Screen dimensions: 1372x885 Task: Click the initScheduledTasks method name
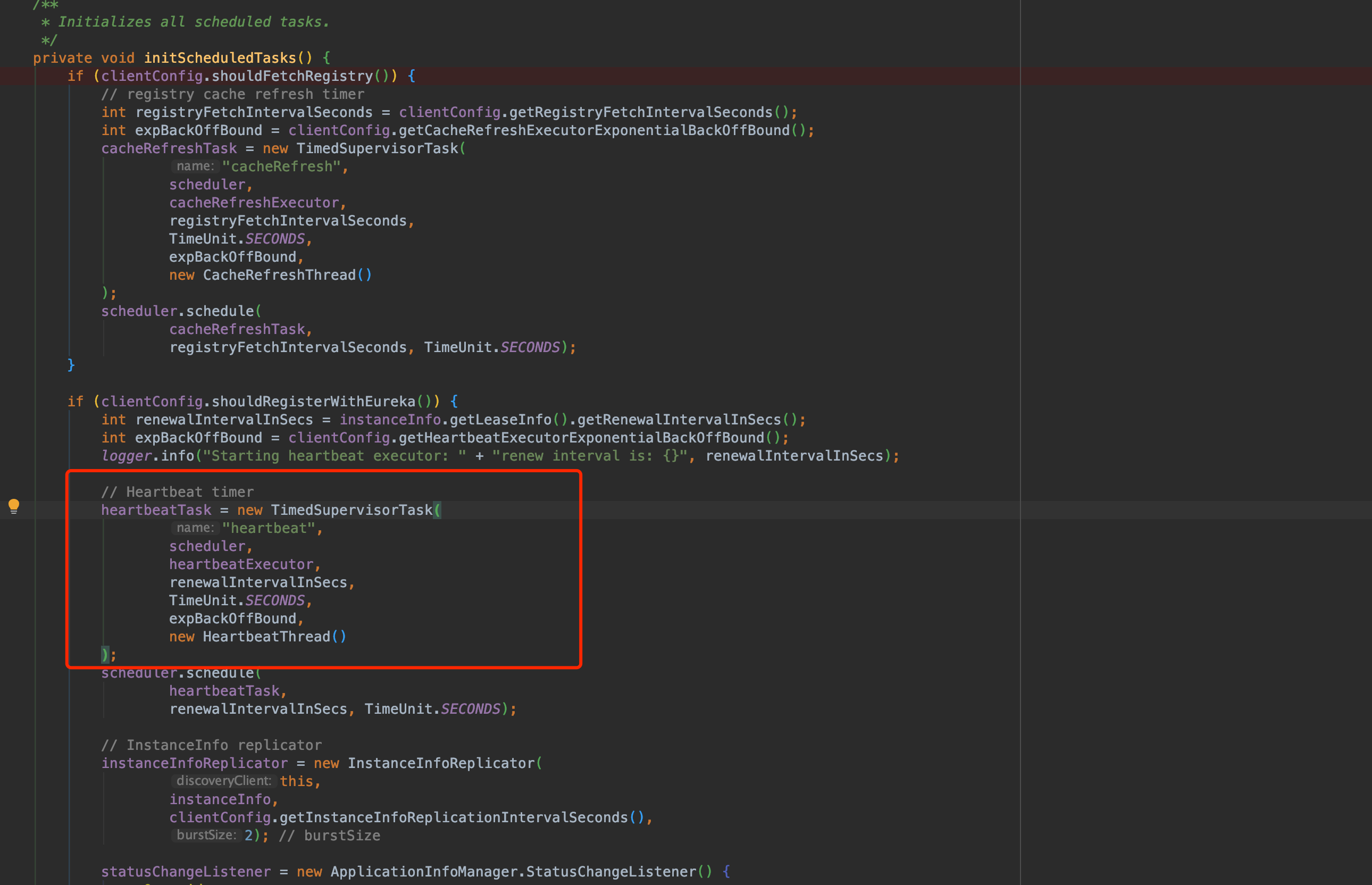tap(220, 58)
